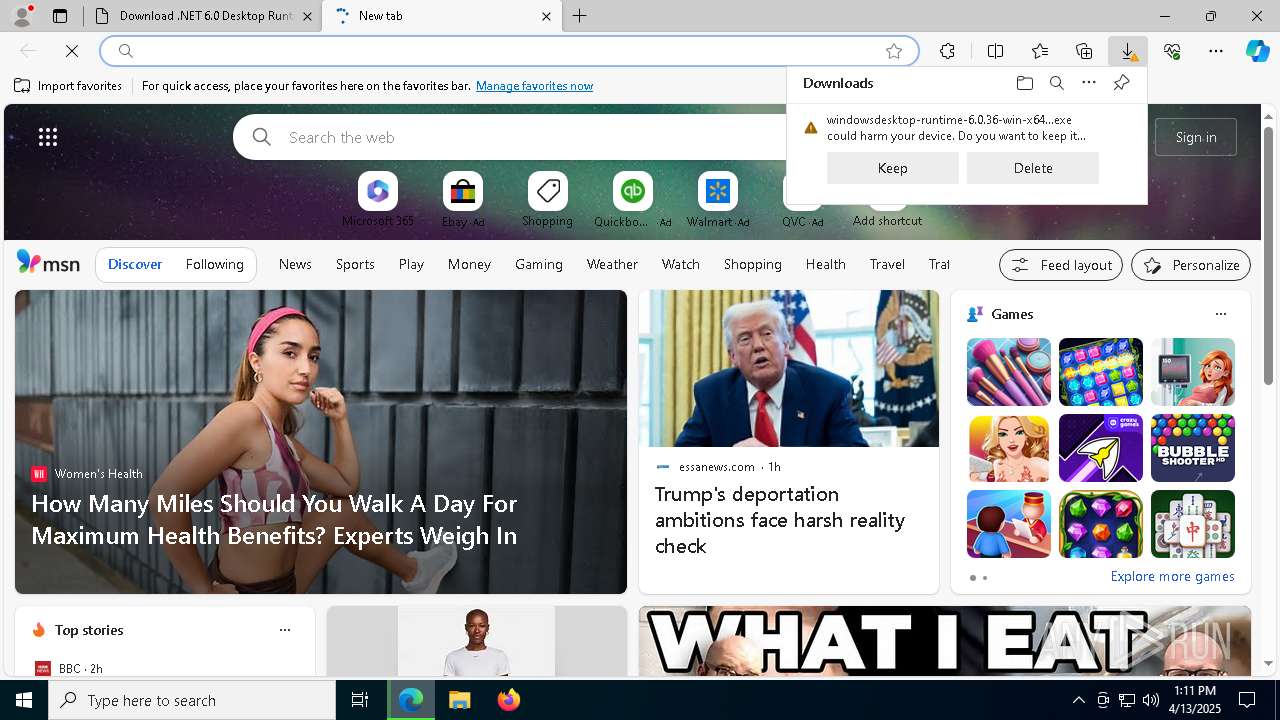1280x720 pixels.
Task: Open the News category
Action: tap(295, 264)
